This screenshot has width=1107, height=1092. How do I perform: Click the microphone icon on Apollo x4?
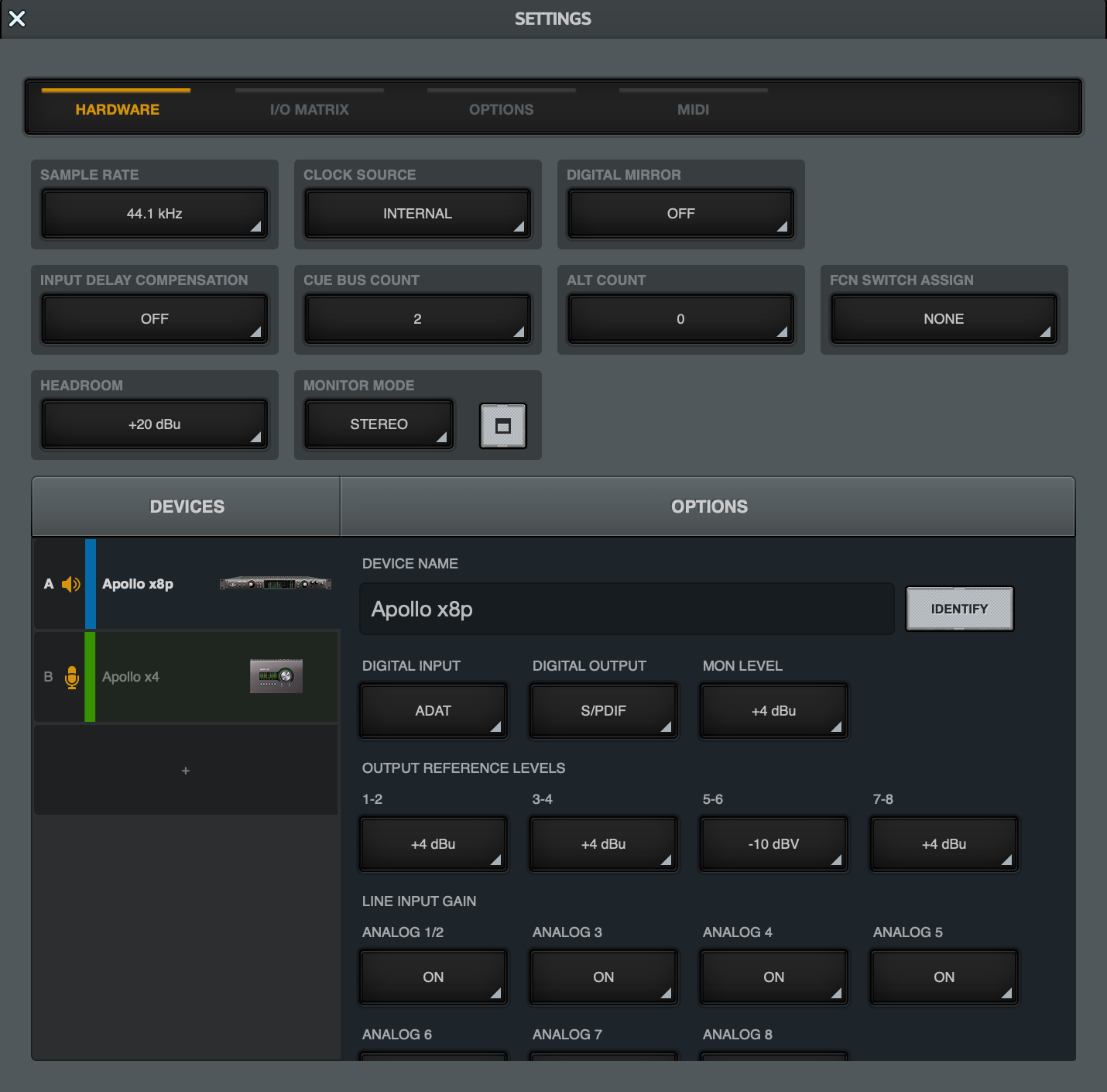[72, 677]
